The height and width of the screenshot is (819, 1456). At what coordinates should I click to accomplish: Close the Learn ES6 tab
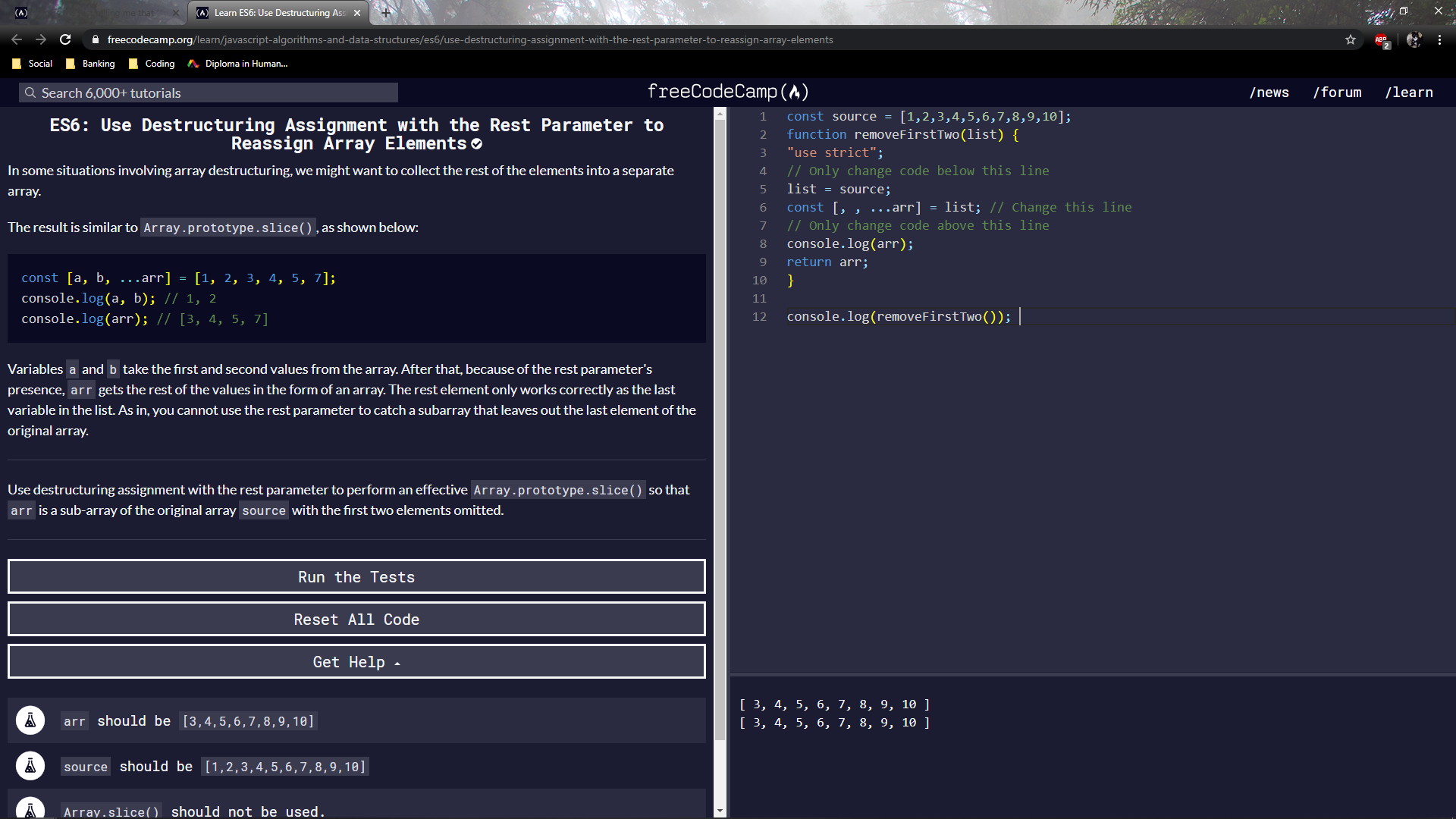357,13
